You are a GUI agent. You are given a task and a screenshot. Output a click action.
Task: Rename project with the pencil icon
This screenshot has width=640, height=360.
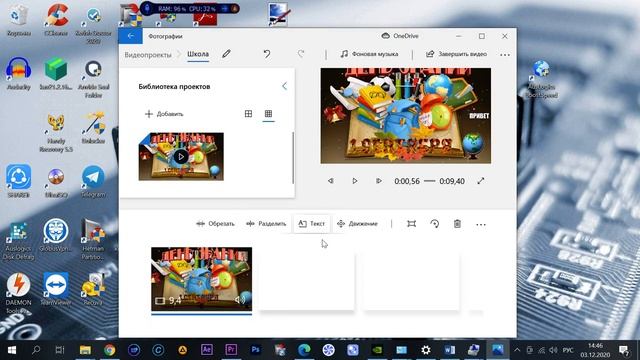pos(227,54)
